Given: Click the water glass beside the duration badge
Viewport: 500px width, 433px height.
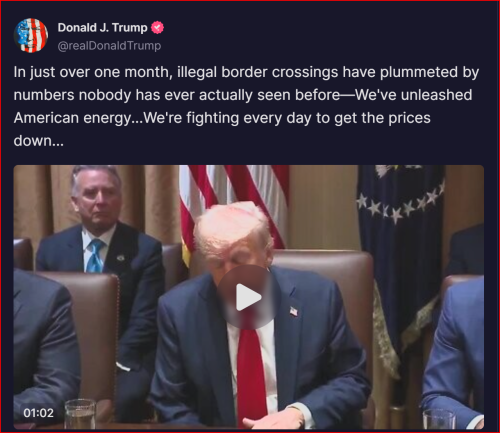Looking at the screenshot, I should 80,414.
